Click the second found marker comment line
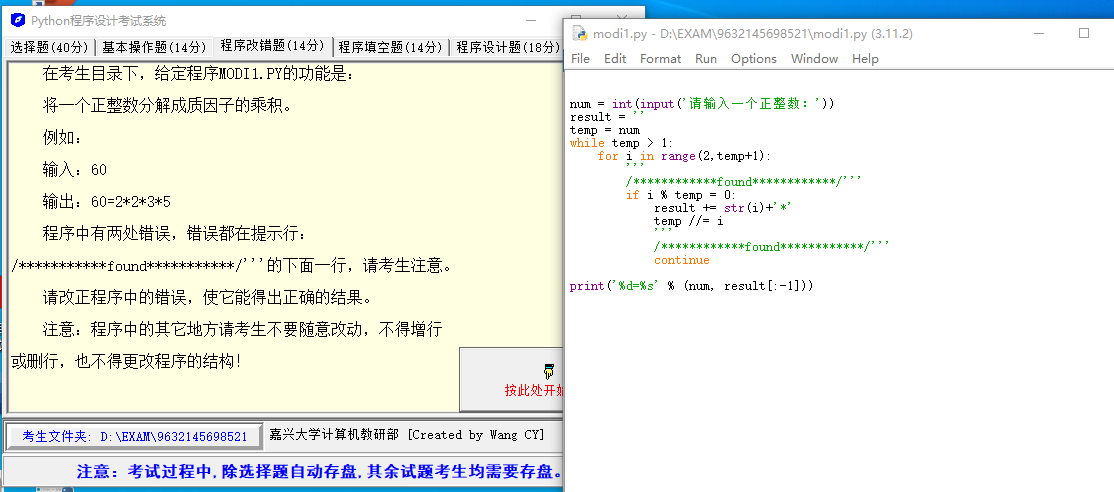The width and height of the screenshot is (1114, 492). [x=771, y=247]
